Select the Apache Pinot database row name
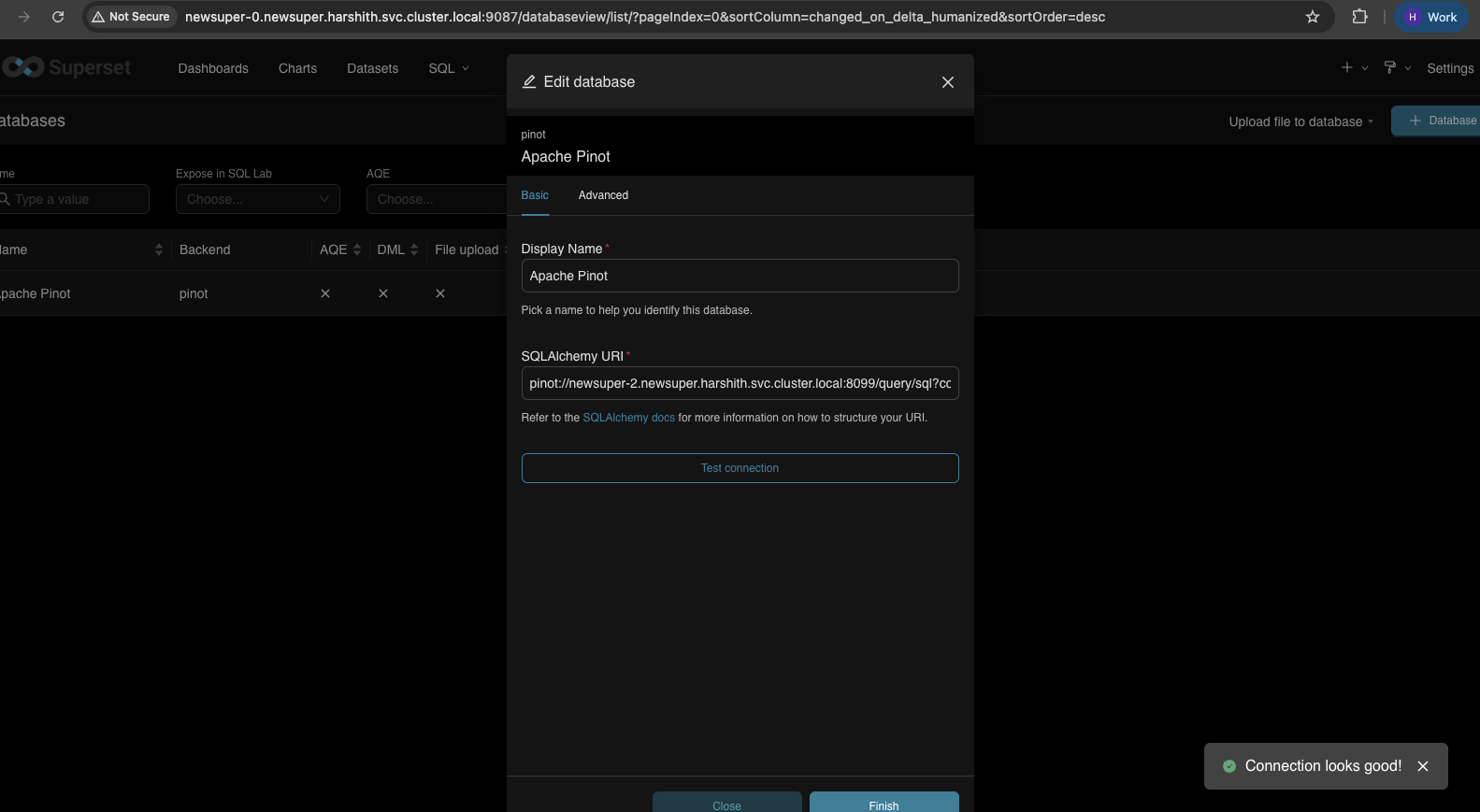 pos(36,293)
